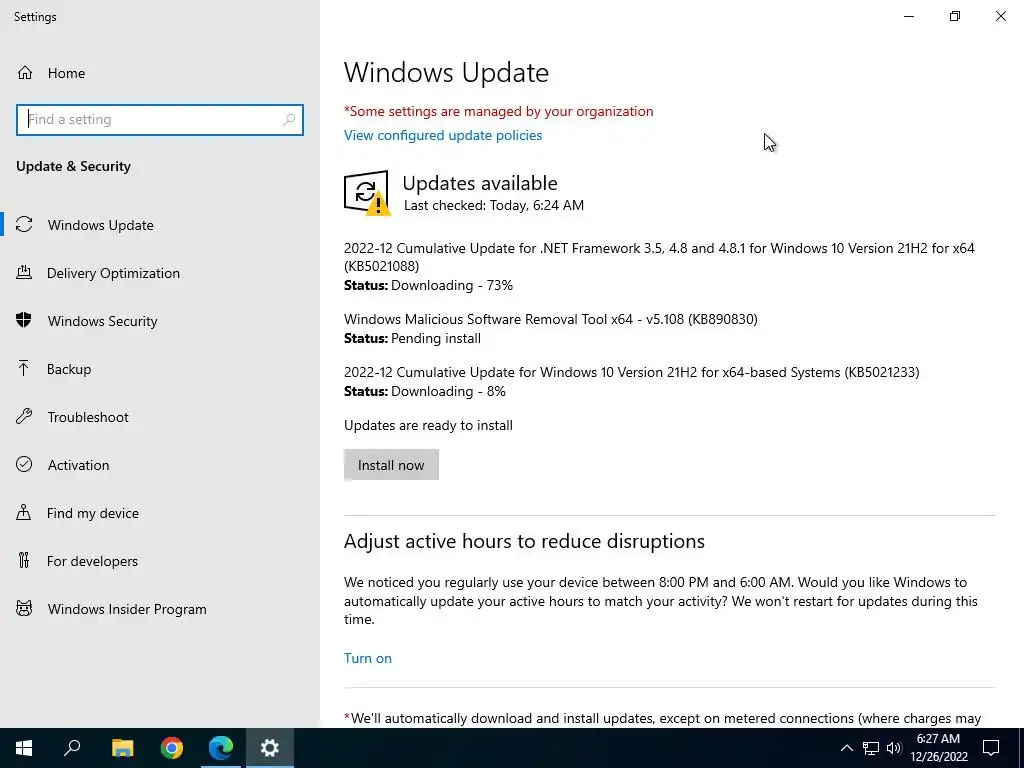Click the Last checked: Today, 6:24 AM text
Viewport: 1024px width, 768px height.
494,205
